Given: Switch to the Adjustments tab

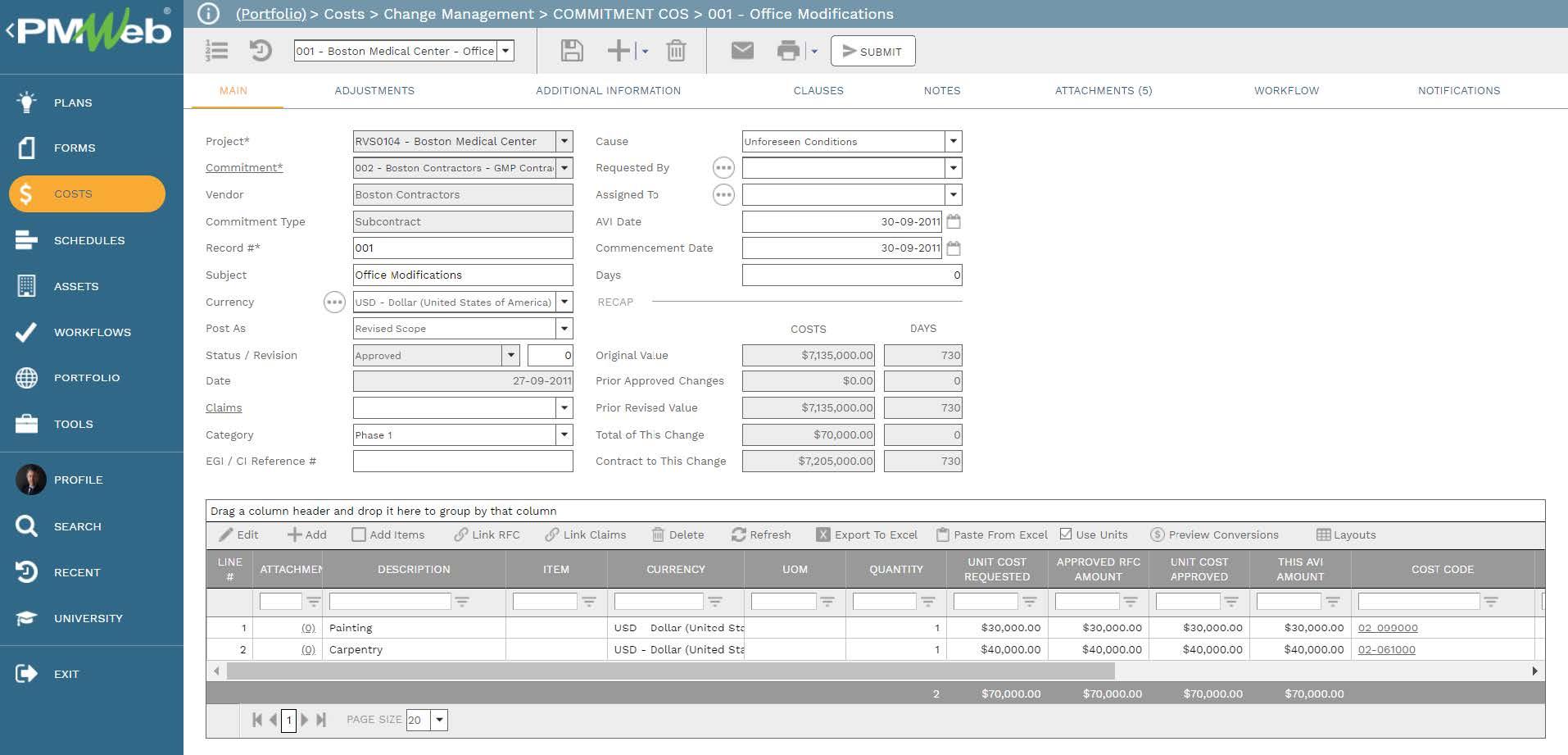Looking at the screenshot, I should (374, 90).
